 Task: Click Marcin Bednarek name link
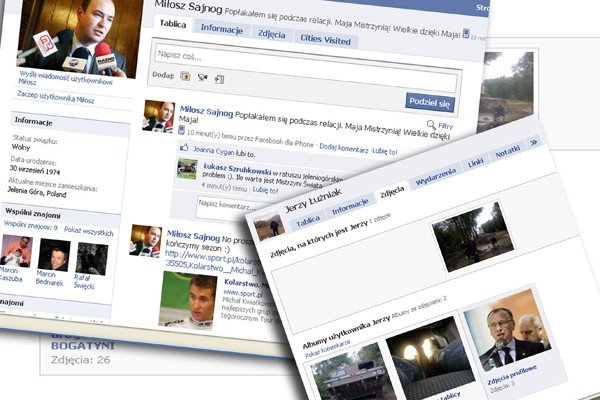coord(49,278)
